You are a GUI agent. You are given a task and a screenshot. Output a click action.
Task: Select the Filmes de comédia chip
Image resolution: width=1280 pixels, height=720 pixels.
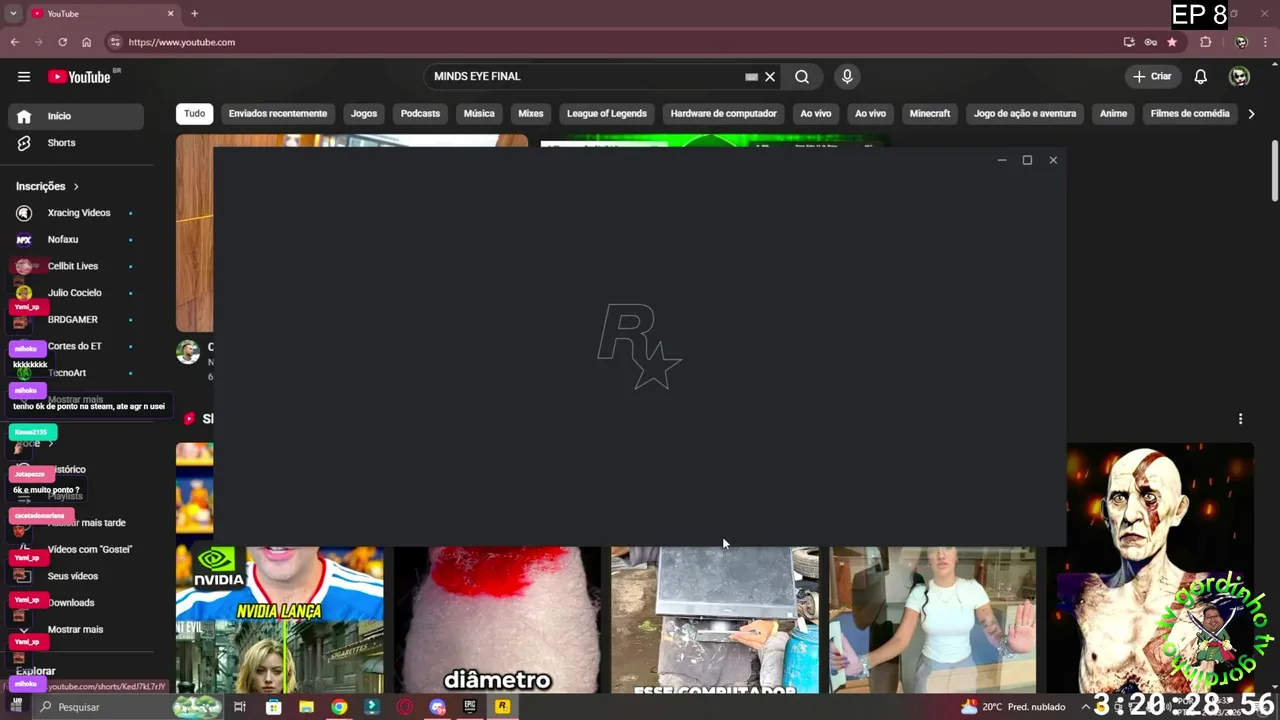coord(1190,114)
